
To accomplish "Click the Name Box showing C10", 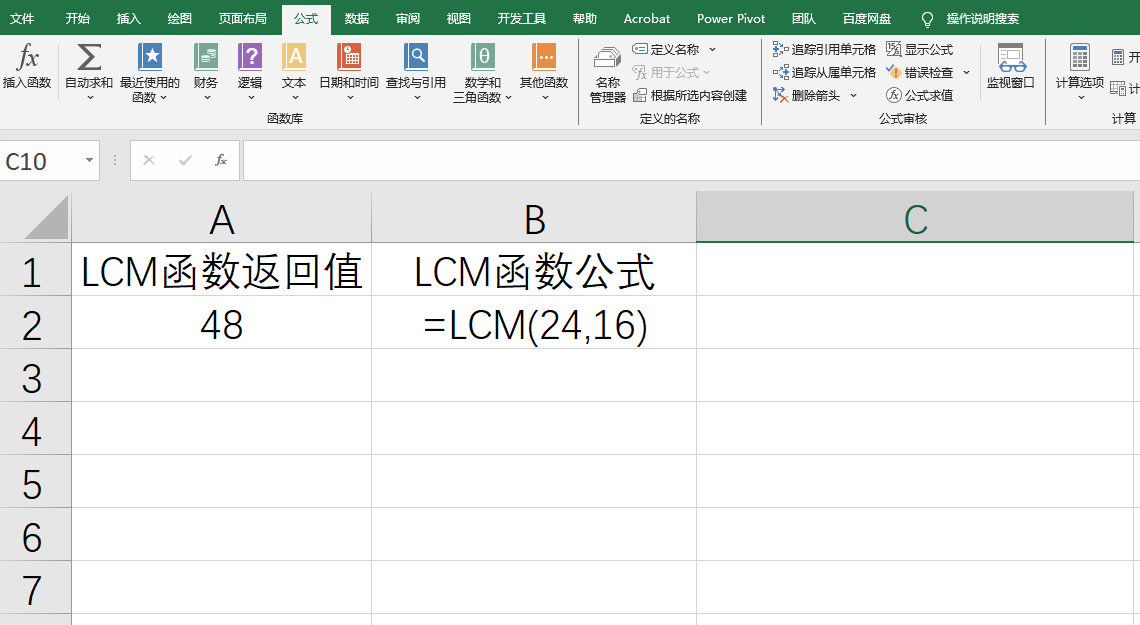I will [x=41, y=161].
